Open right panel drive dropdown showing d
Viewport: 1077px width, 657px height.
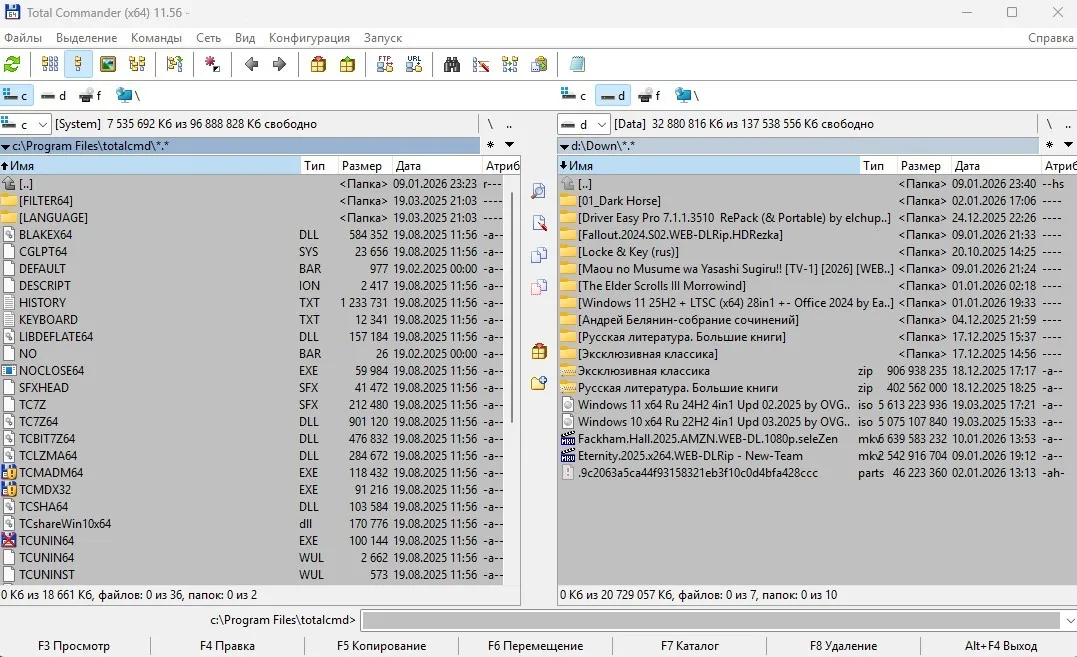click(584, 124)
